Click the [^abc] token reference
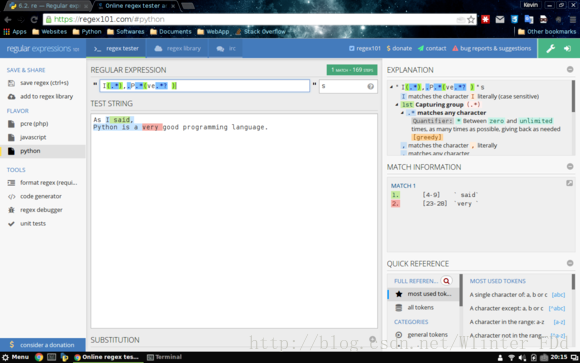 point(557,308)
